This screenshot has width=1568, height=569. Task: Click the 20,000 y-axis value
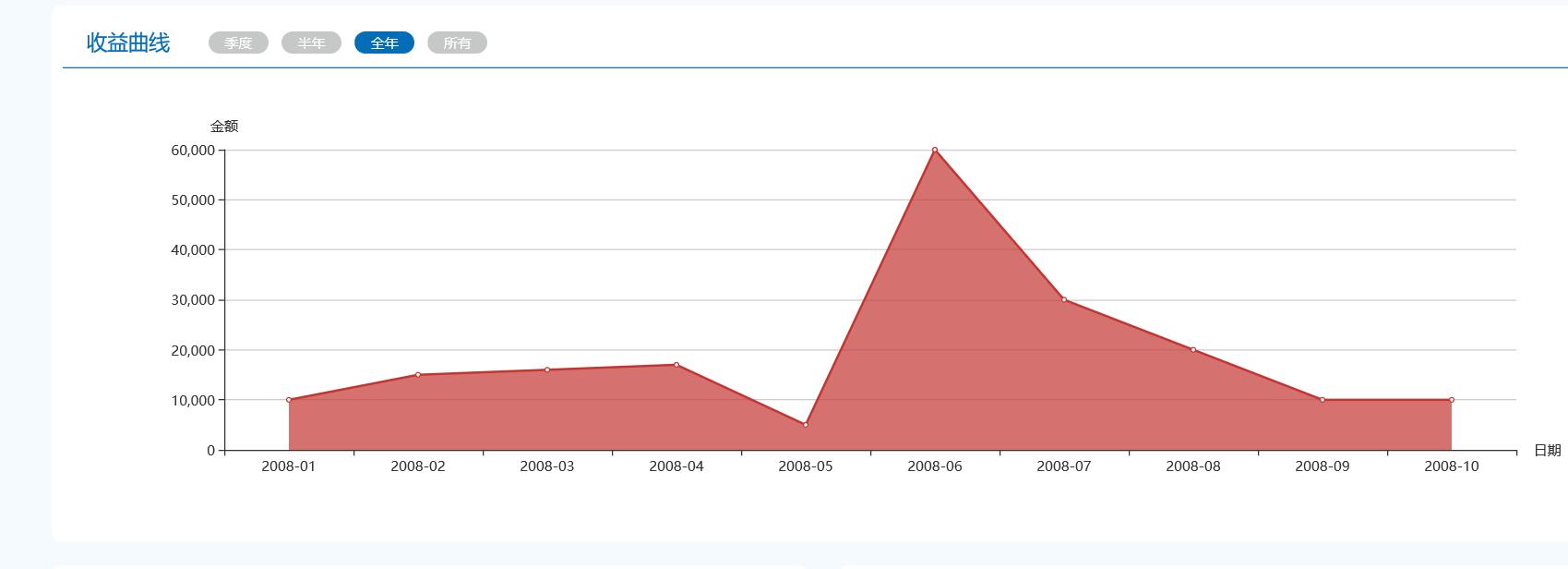coord(193,351)
